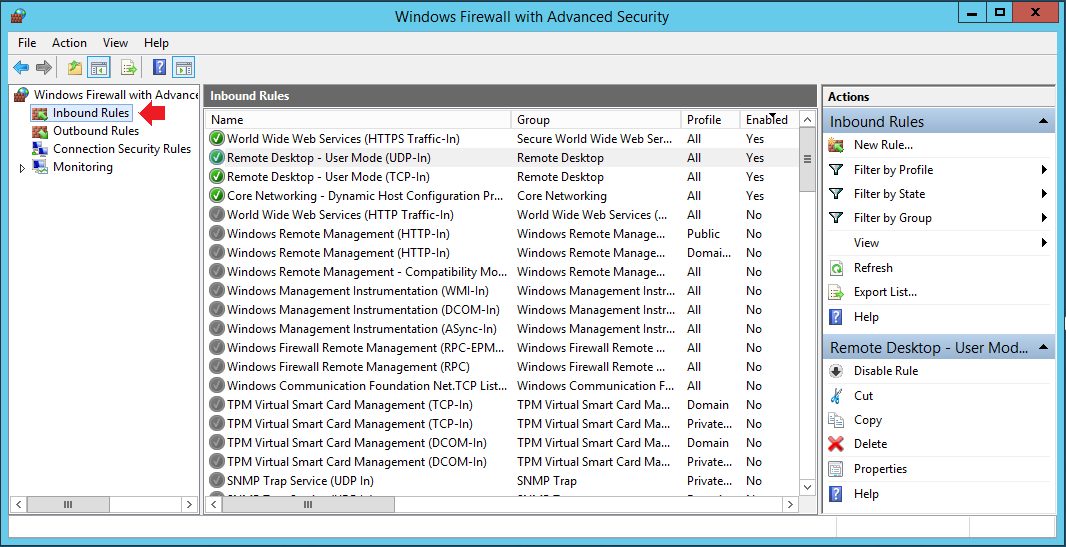Click Disable Rule in Actions pane
Screen dimensions: 1066x547
(x=885, y=371)
